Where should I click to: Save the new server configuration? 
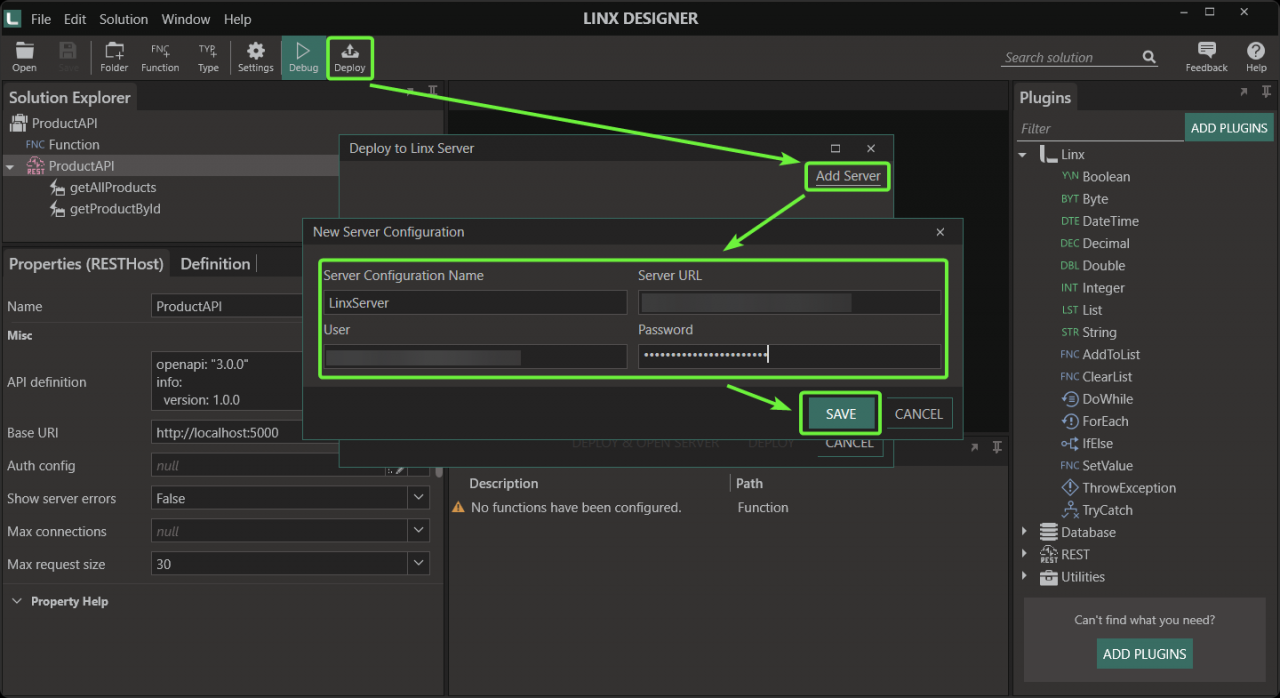pyautogui.click(x=840, y=413)
